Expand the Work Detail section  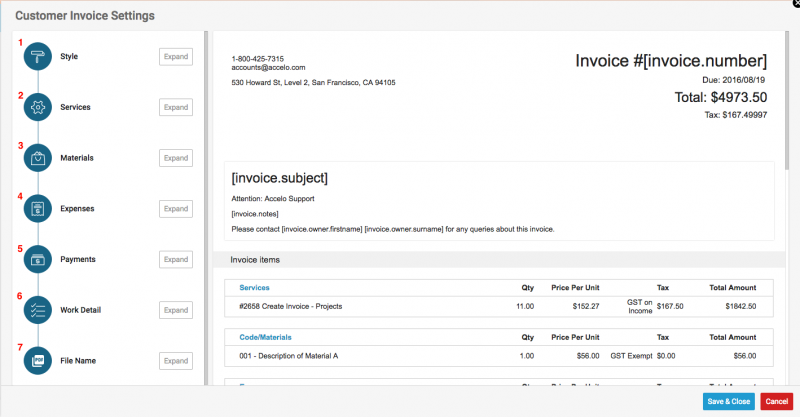click(176, 310)
